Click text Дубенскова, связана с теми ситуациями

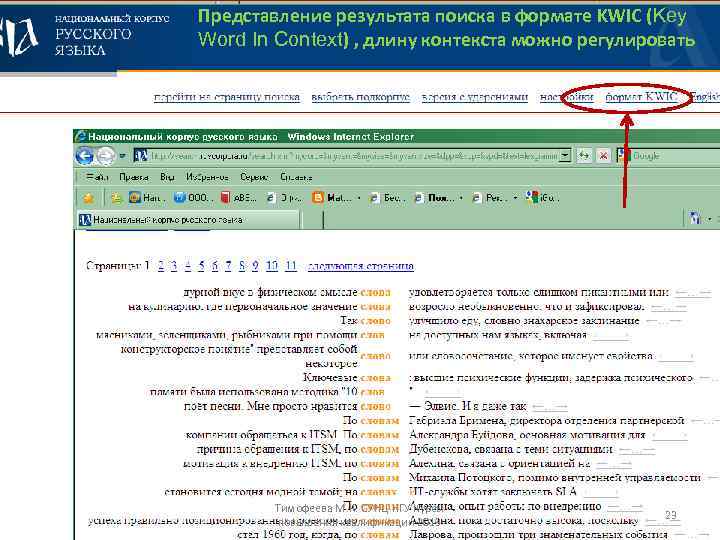click(511, 449)
